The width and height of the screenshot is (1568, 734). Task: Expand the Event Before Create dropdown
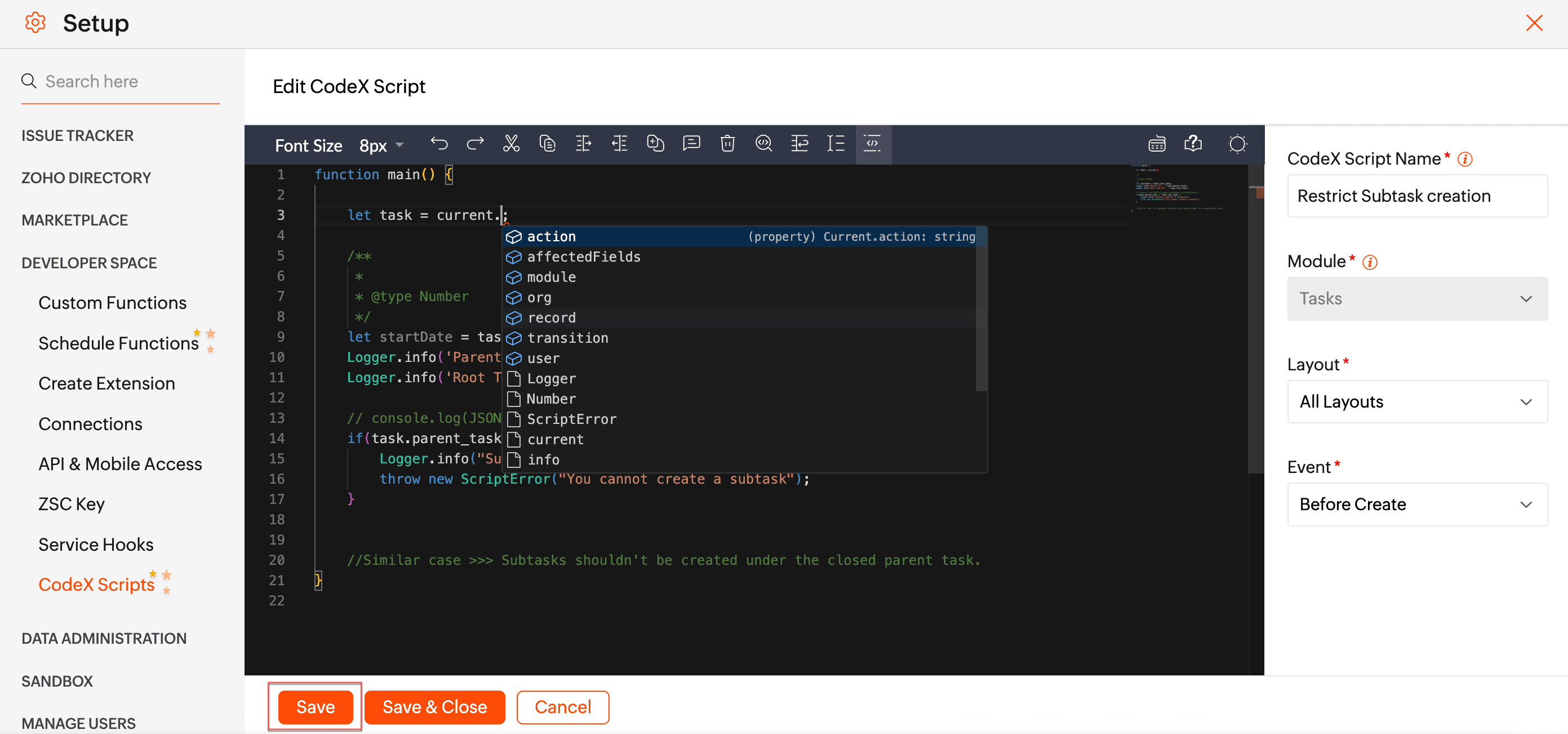(1416, 504)
